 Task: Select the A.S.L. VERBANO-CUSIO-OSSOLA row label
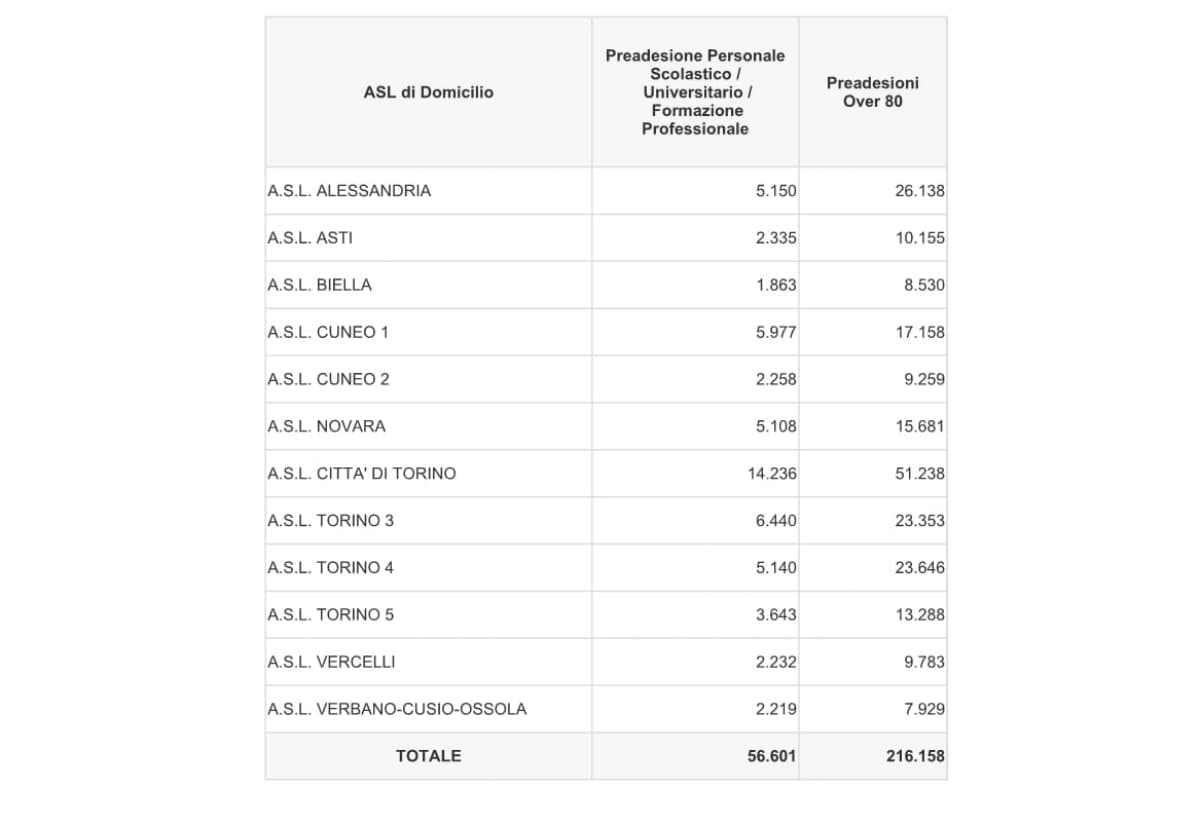pyautogui.click(x=397, y=709)
